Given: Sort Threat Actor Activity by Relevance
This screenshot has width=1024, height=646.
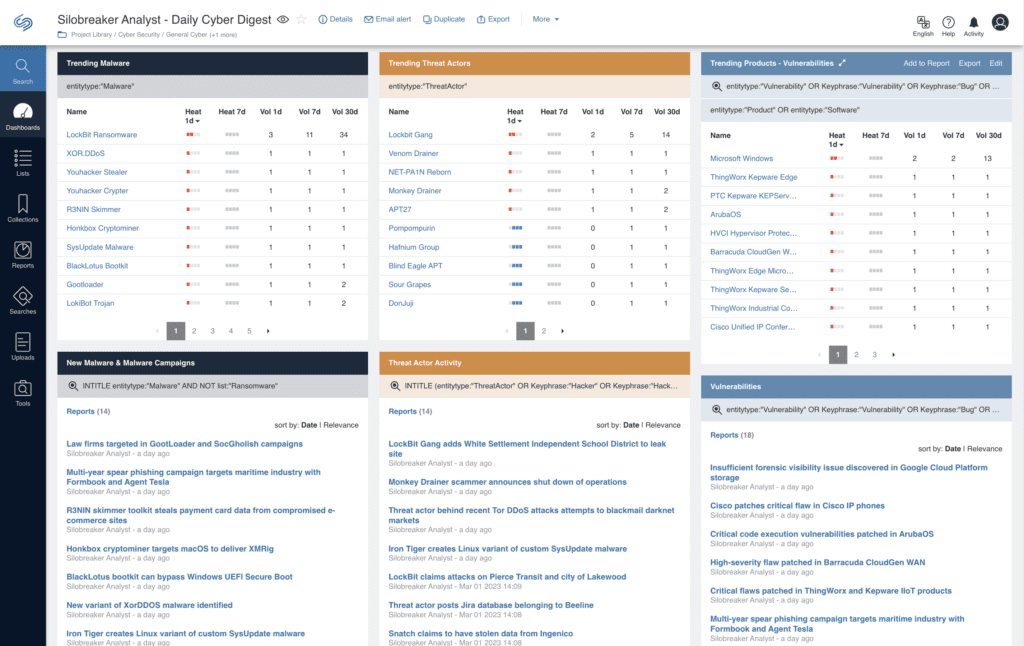Looking at the screenshot, I should point(663,425).
